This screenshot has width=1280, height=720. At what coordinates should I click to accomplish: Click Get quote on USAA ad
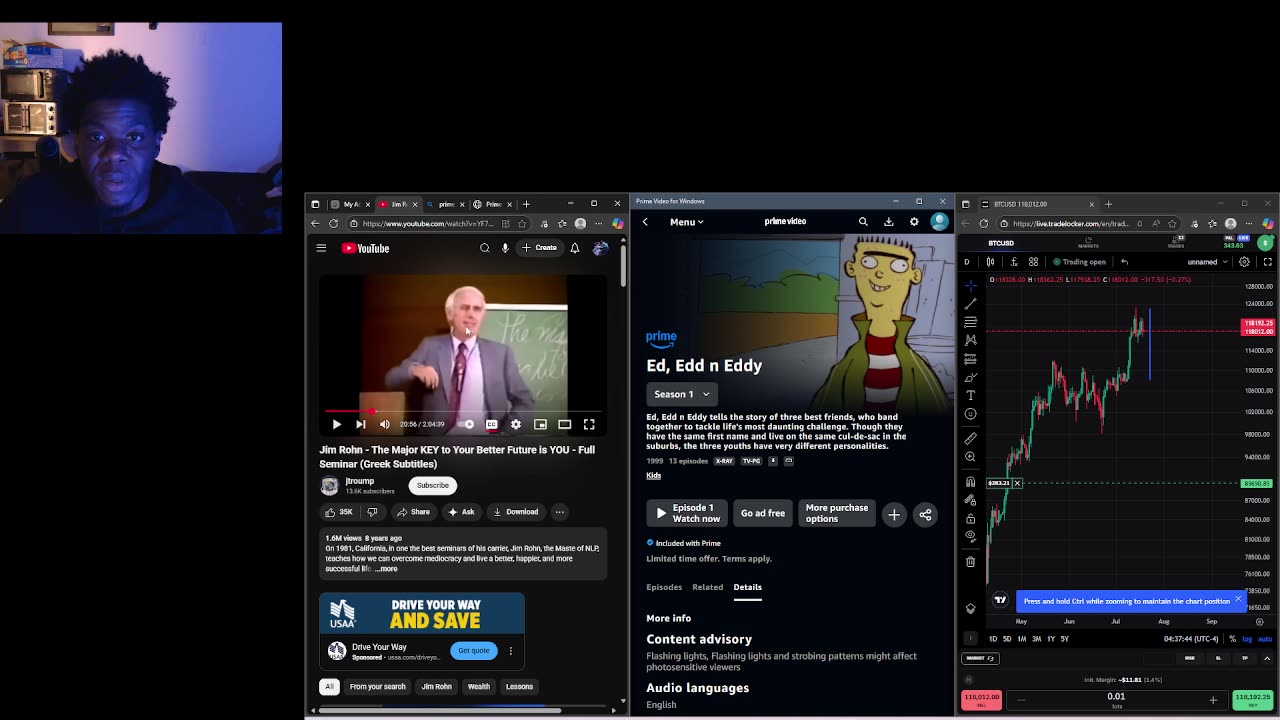click(x=474, y=650)
